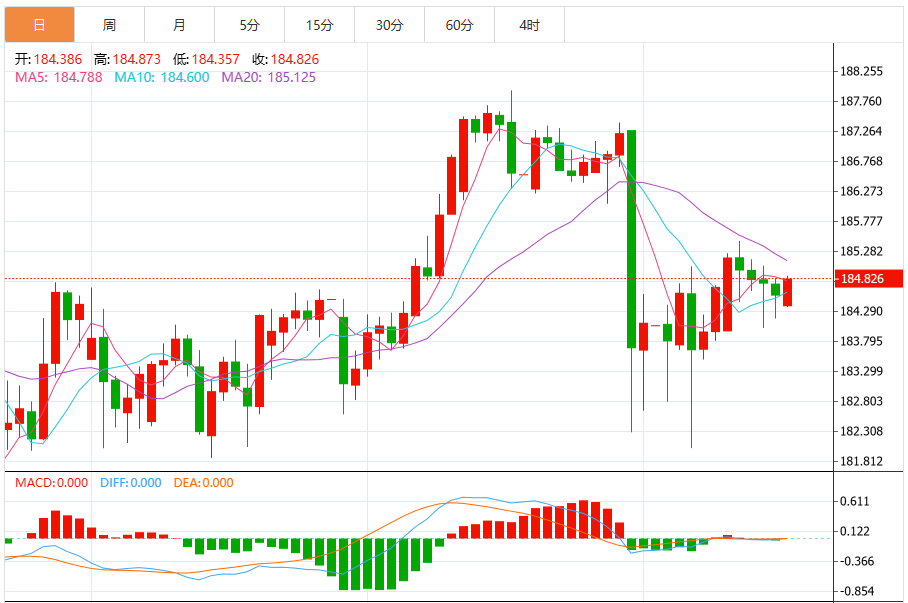Click the MACD:0.000 indicator label
Viewport: 908px width, 603px height.
[52, 483]
